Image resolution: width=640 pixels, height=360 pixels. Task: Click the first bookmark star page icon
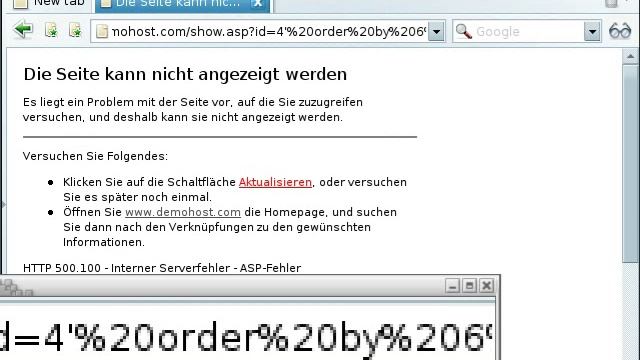(51, 31)
